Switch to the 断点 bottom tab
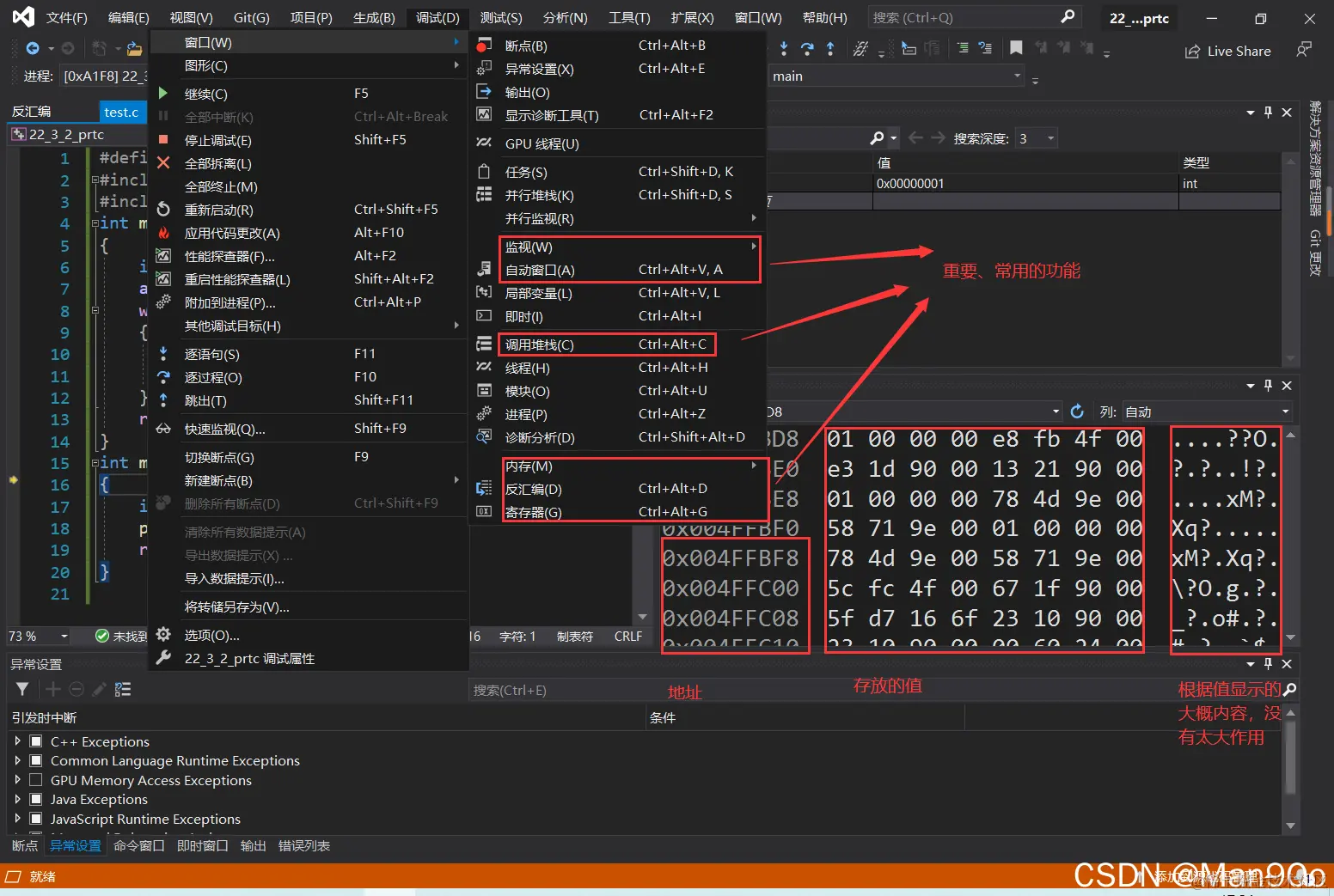The height and width of the screenshot is (896, 1334). coord(25,845)
